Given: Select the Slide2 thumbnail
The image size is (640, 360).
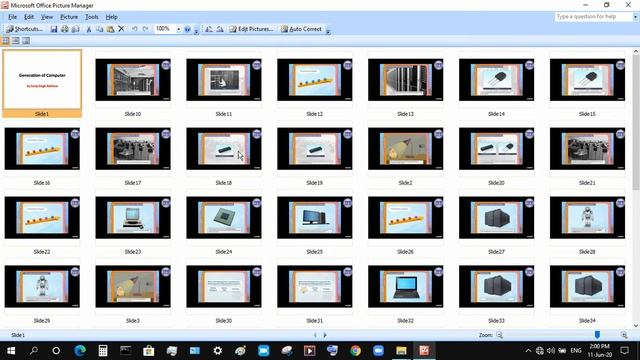Looking at the screenshot, I should [x=405, y=149].
